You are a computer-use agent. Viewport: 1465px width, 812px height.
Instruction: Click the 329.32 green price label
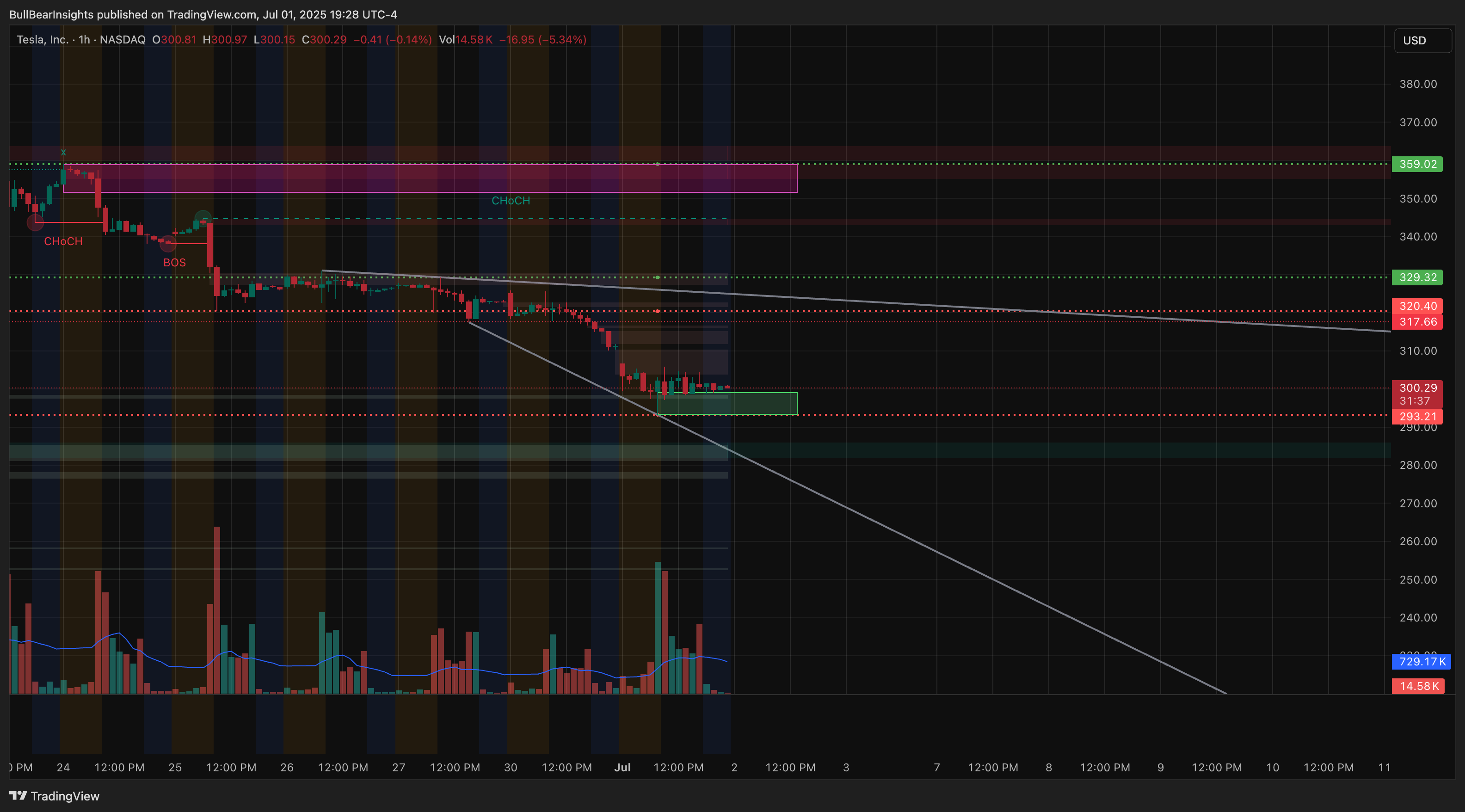click(x=1416, y=277)
